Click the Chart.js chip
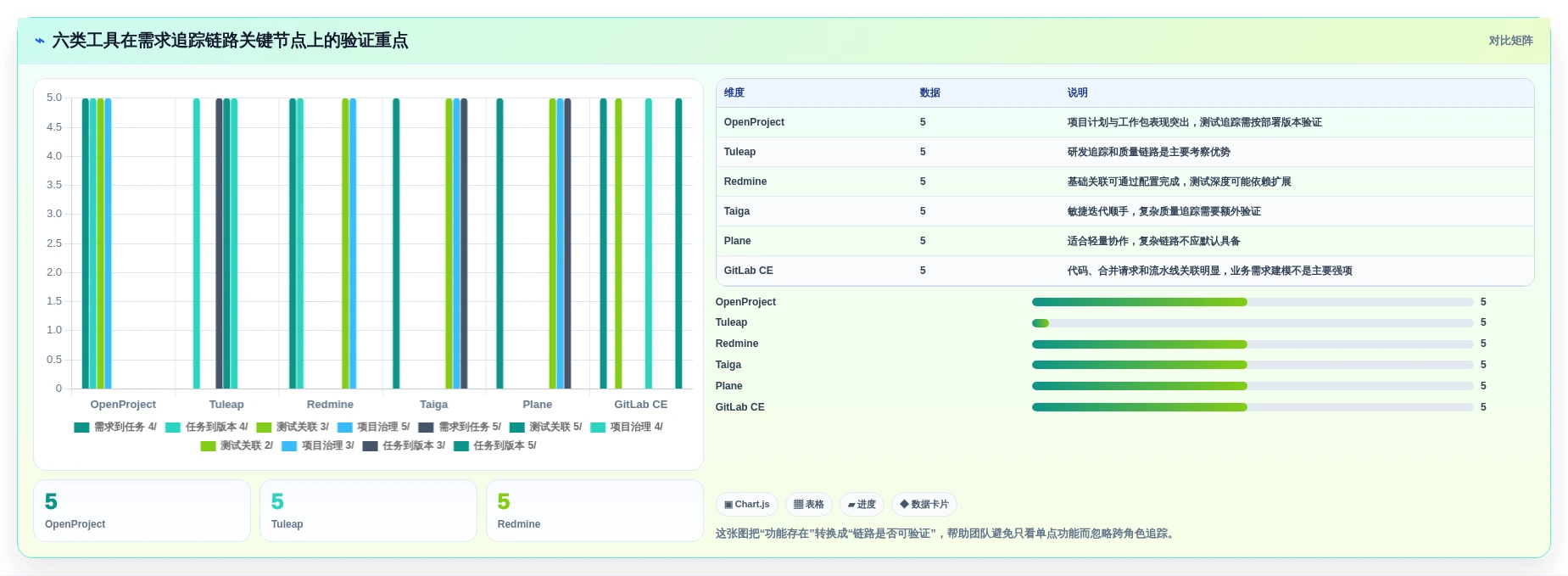The image size is (1568, 576). point(747,505)
